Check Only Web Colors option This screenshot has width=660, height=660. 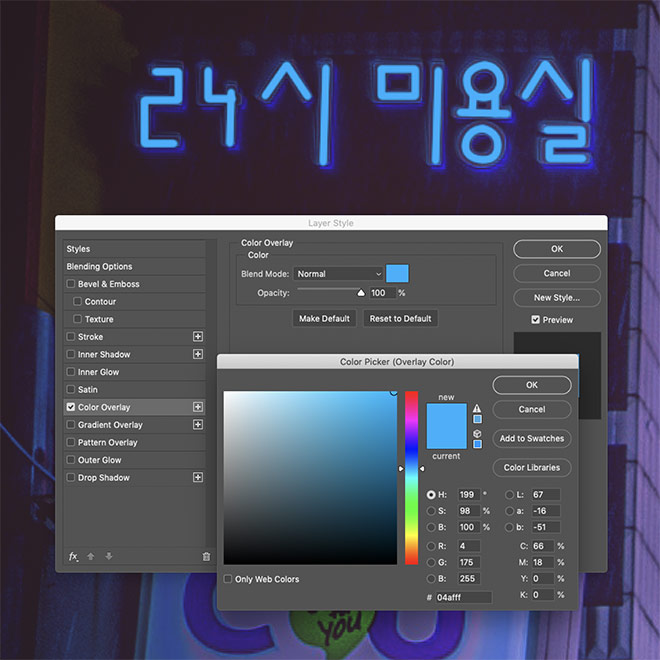point(228,579)
